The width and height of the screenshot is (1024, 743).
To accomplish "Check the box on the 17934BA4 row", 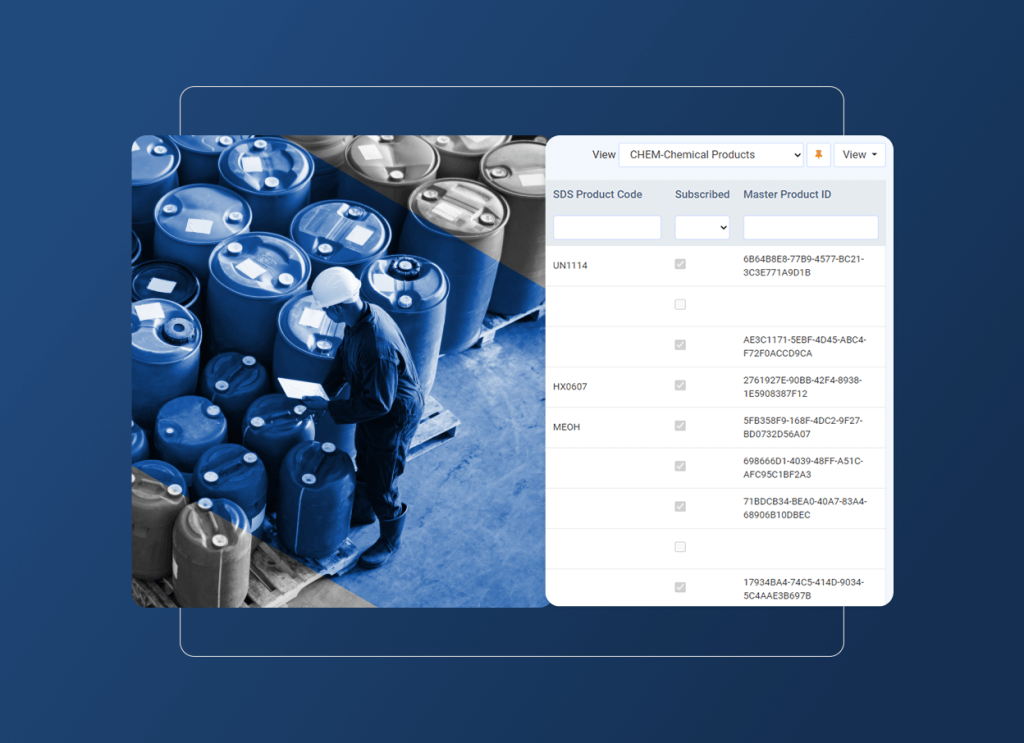I will 680,587.
